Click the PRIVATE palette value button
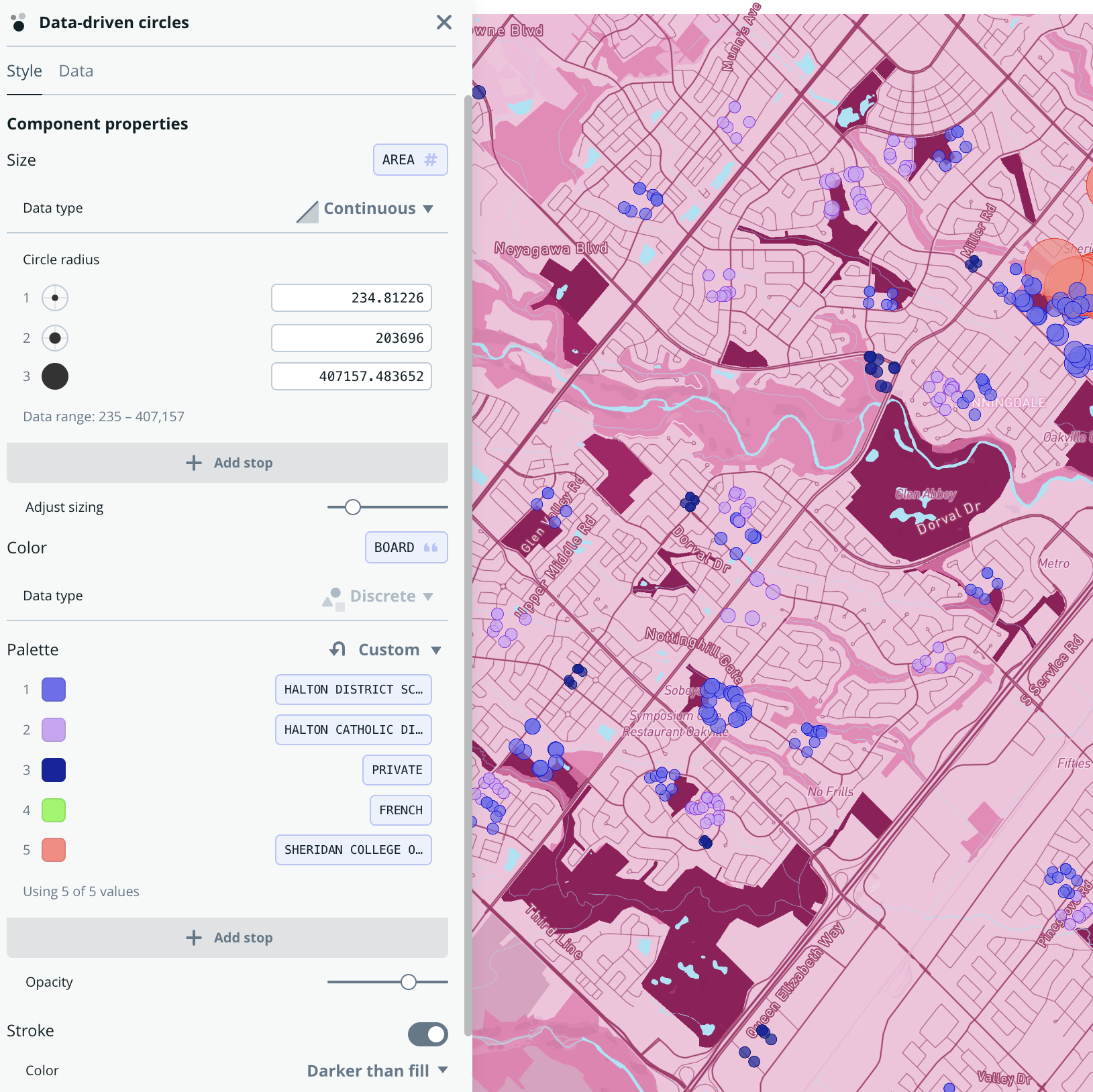 (397, 770)
